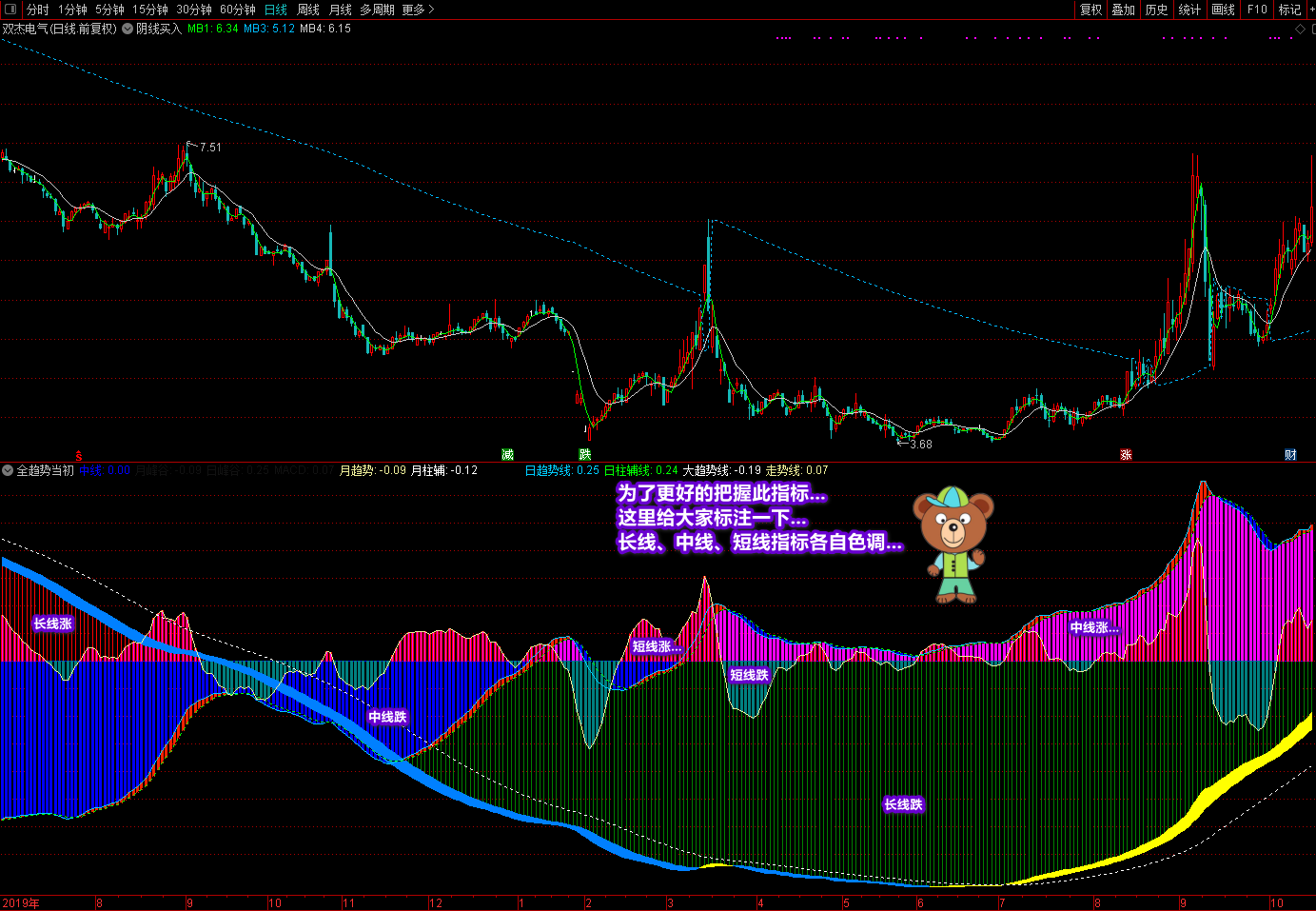Click the green 跌 event marker
The width and height of the screenshot is (1316, 911).
click(x=584, y=455)
